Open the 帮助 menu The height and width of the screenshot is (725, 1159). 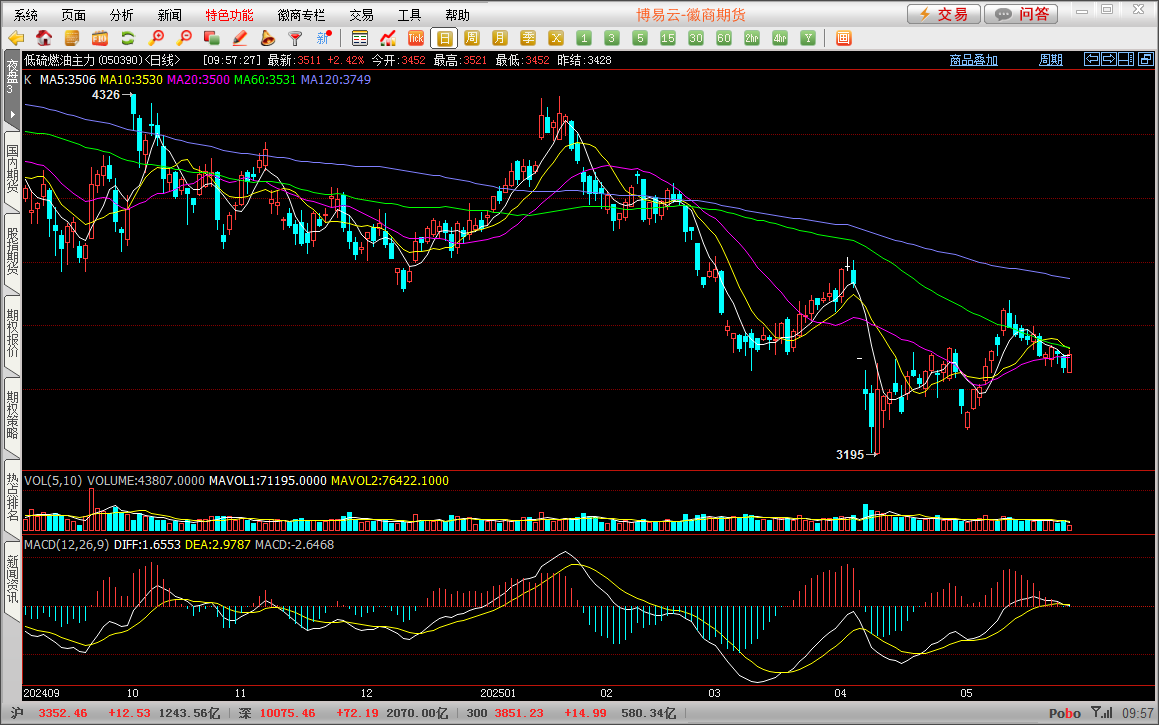(458, 15)
